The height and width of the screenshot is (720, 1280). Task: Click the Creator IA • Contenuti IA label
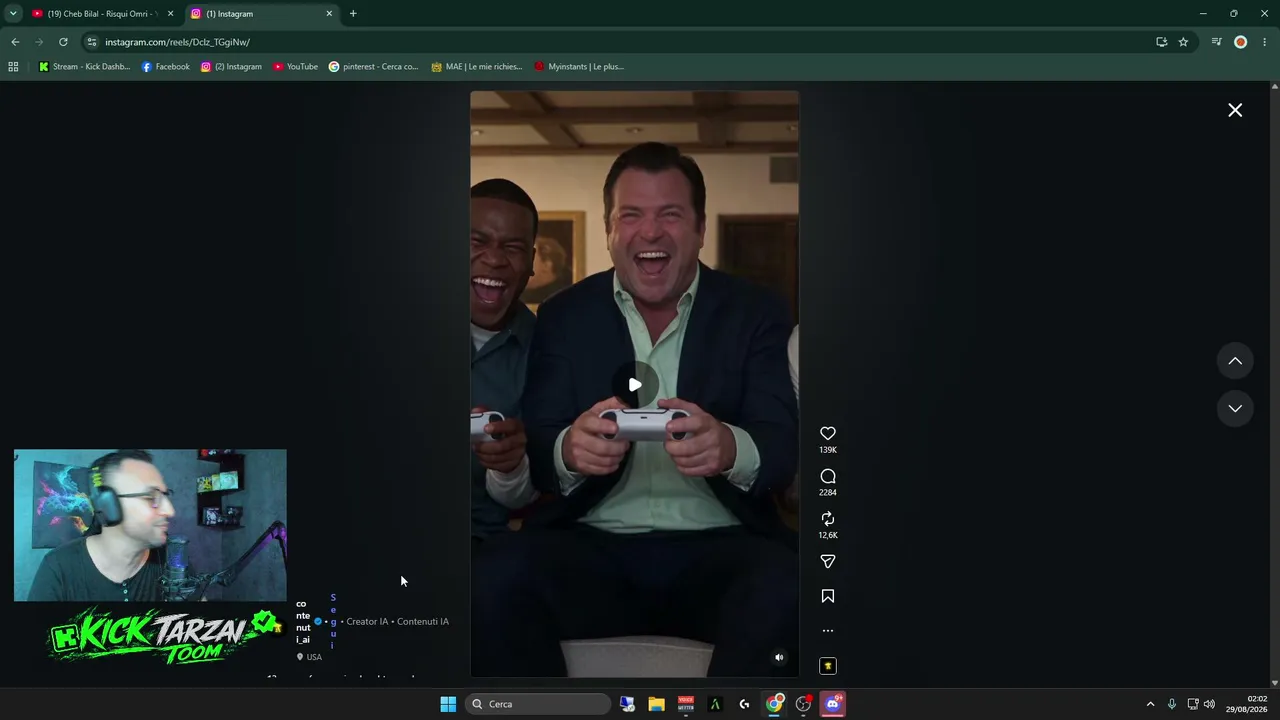click(x=398, y=622)
